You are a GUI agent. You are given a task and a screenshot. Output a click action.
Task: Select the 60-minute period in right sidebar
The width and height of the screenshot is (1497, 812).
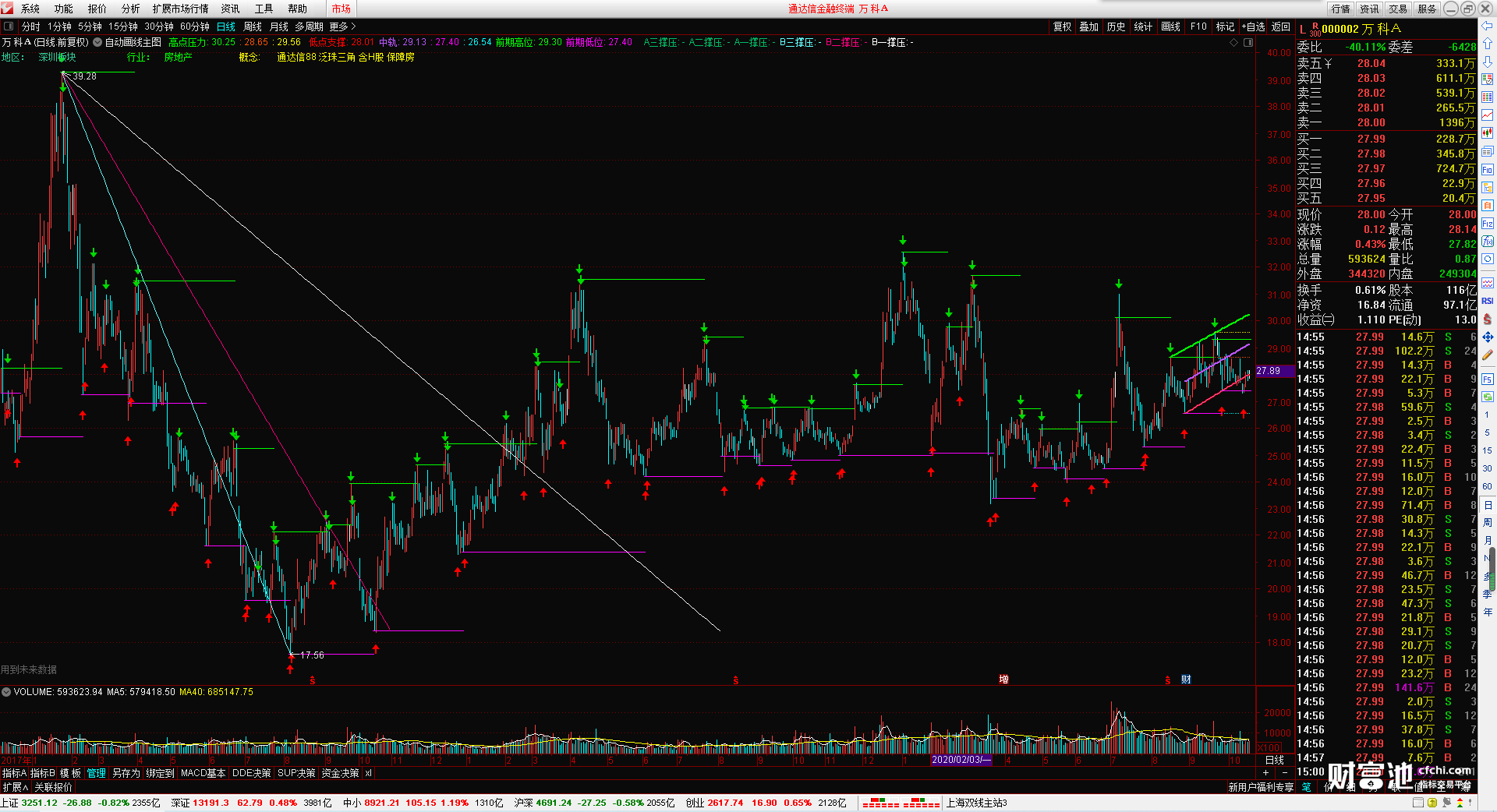click(1488, 486)
